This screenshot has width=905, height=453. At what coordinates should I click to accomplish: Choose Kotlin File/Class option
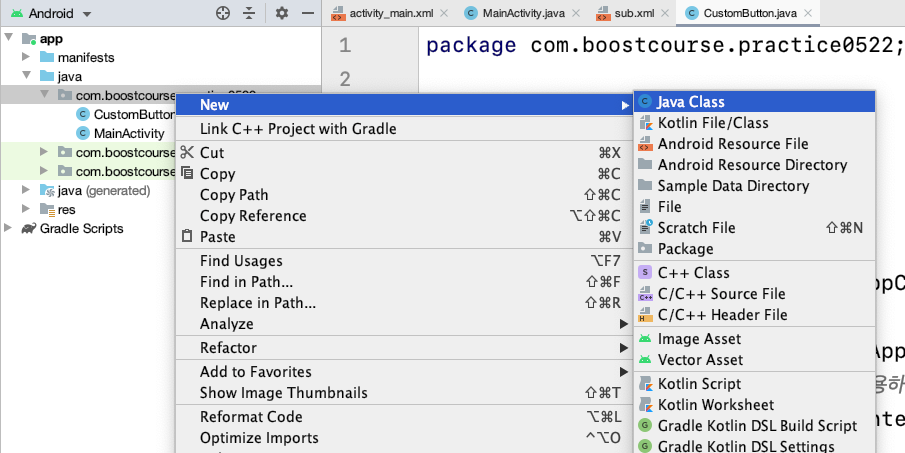(754, 123)
